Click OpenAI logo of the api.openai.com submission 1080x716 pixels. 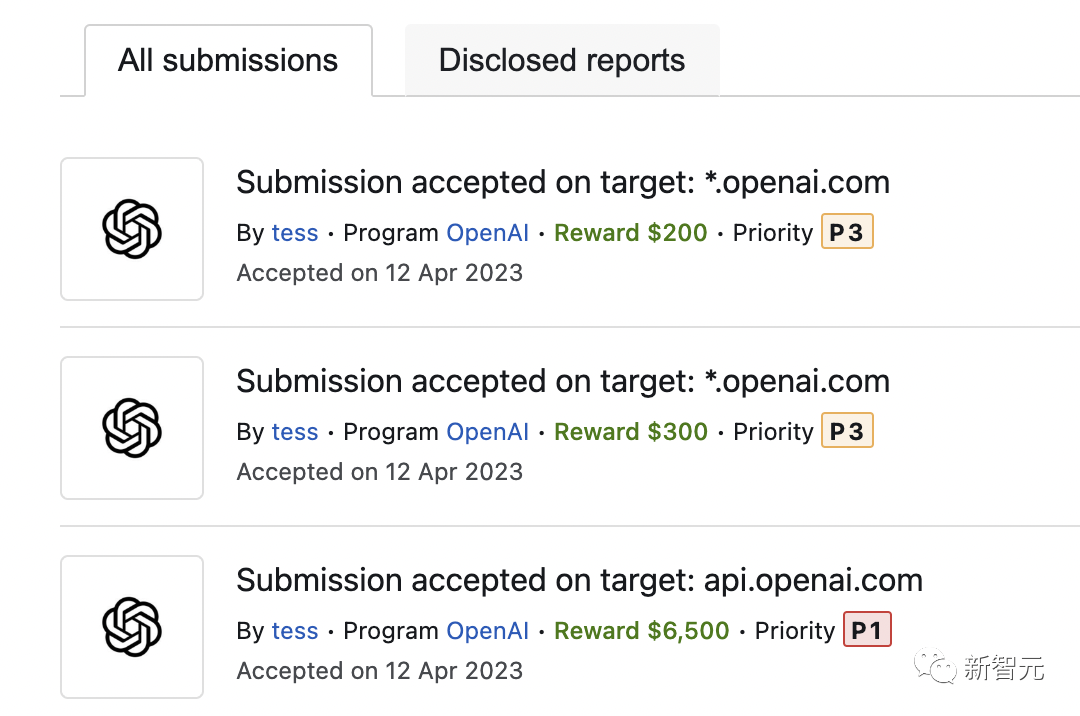tap(132, 627)
